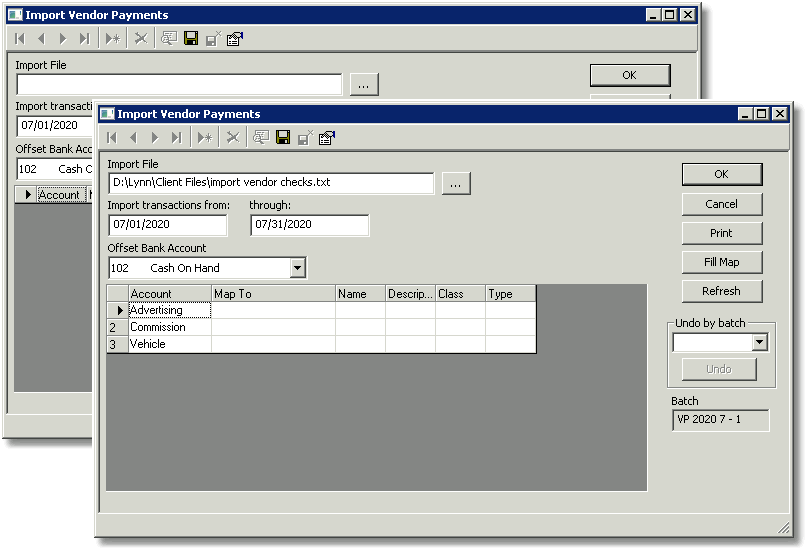The height and width of the screenshot is (552, 808).
Task: Click properties icon in front window toolbar
Action: tap(327, 138)
